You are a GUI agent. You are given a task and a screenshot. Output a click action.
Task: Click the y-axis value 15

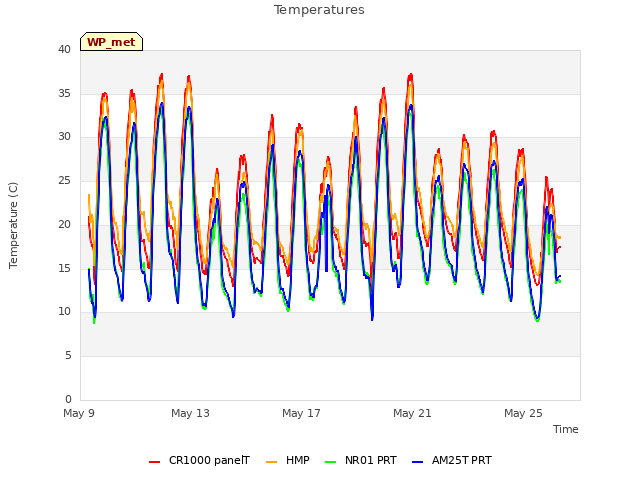point(64,268)
